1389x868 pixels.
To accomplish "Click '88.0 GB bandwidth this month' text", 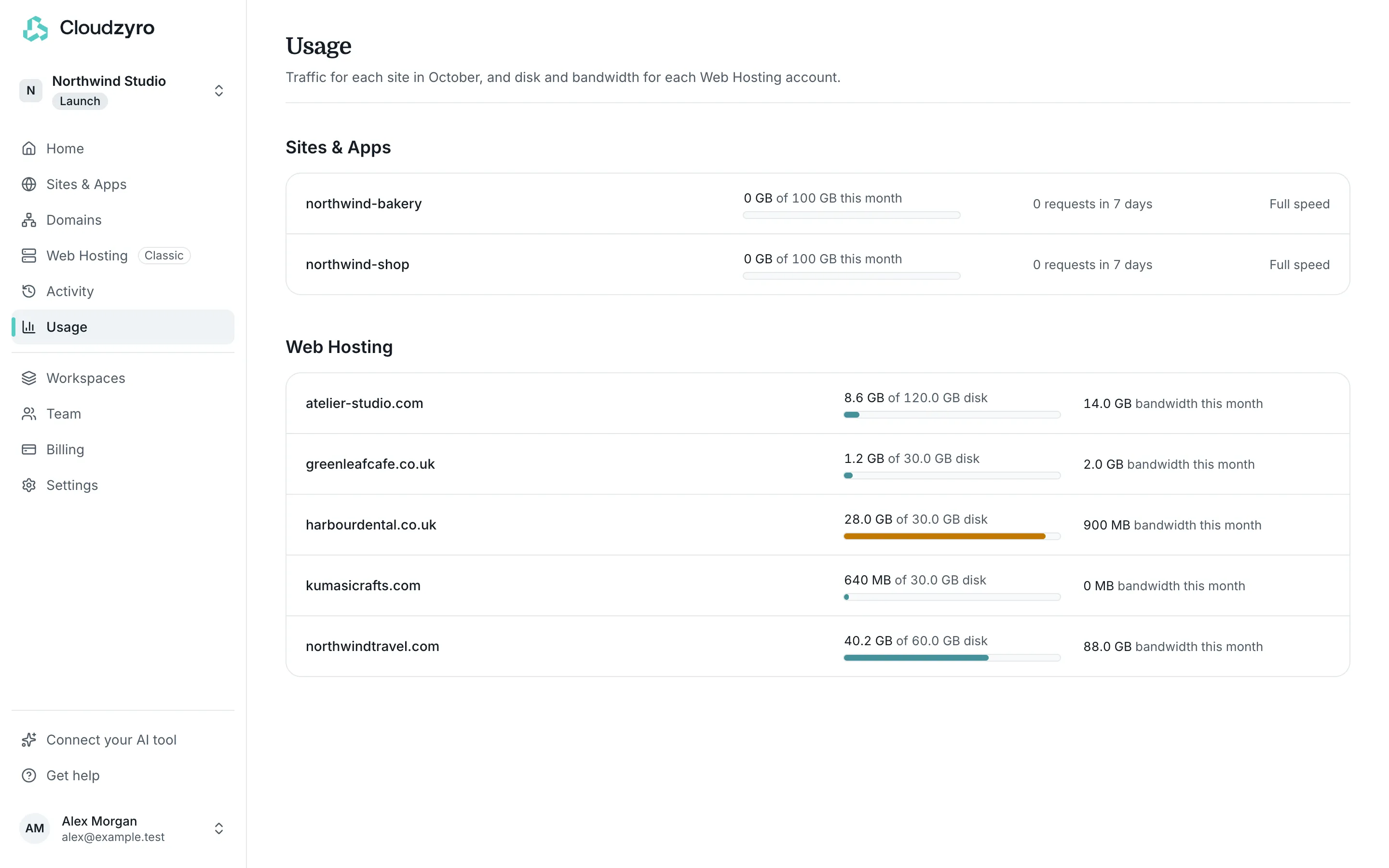I will (1172, 647).
